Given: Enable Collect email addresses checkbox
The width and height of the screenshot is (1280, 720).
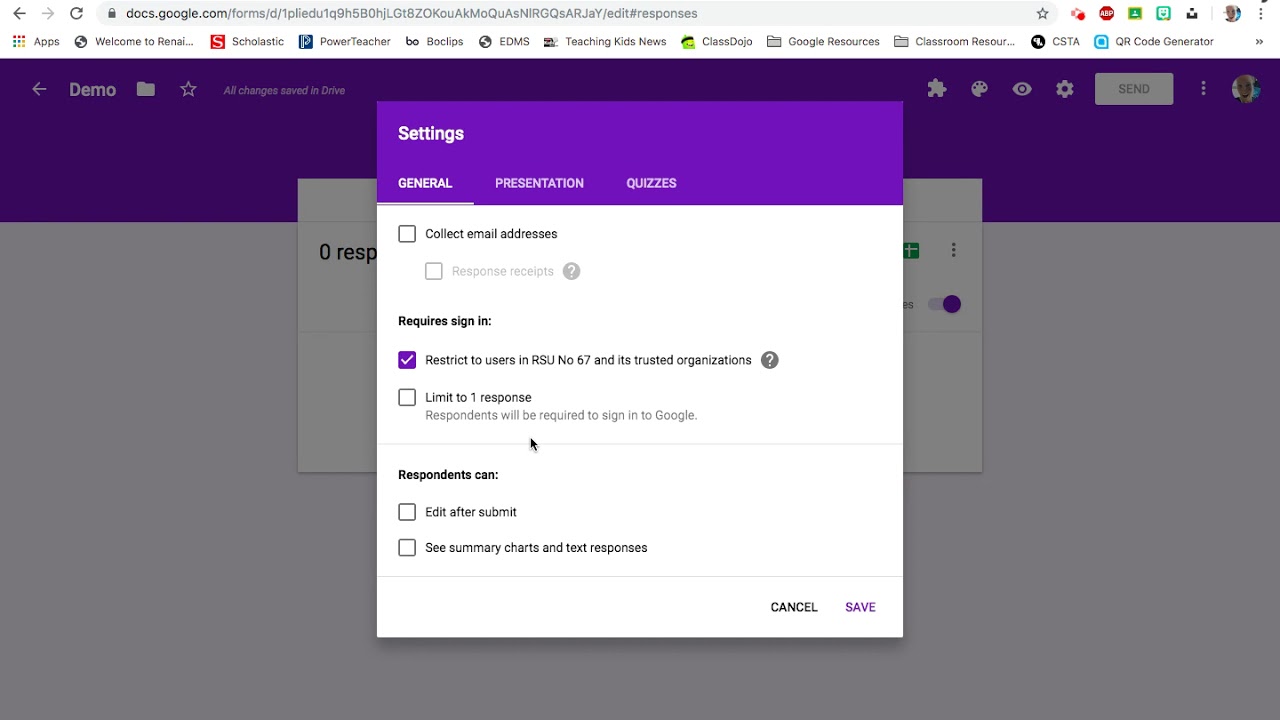Looking at the screenshot, I should 407,234.
